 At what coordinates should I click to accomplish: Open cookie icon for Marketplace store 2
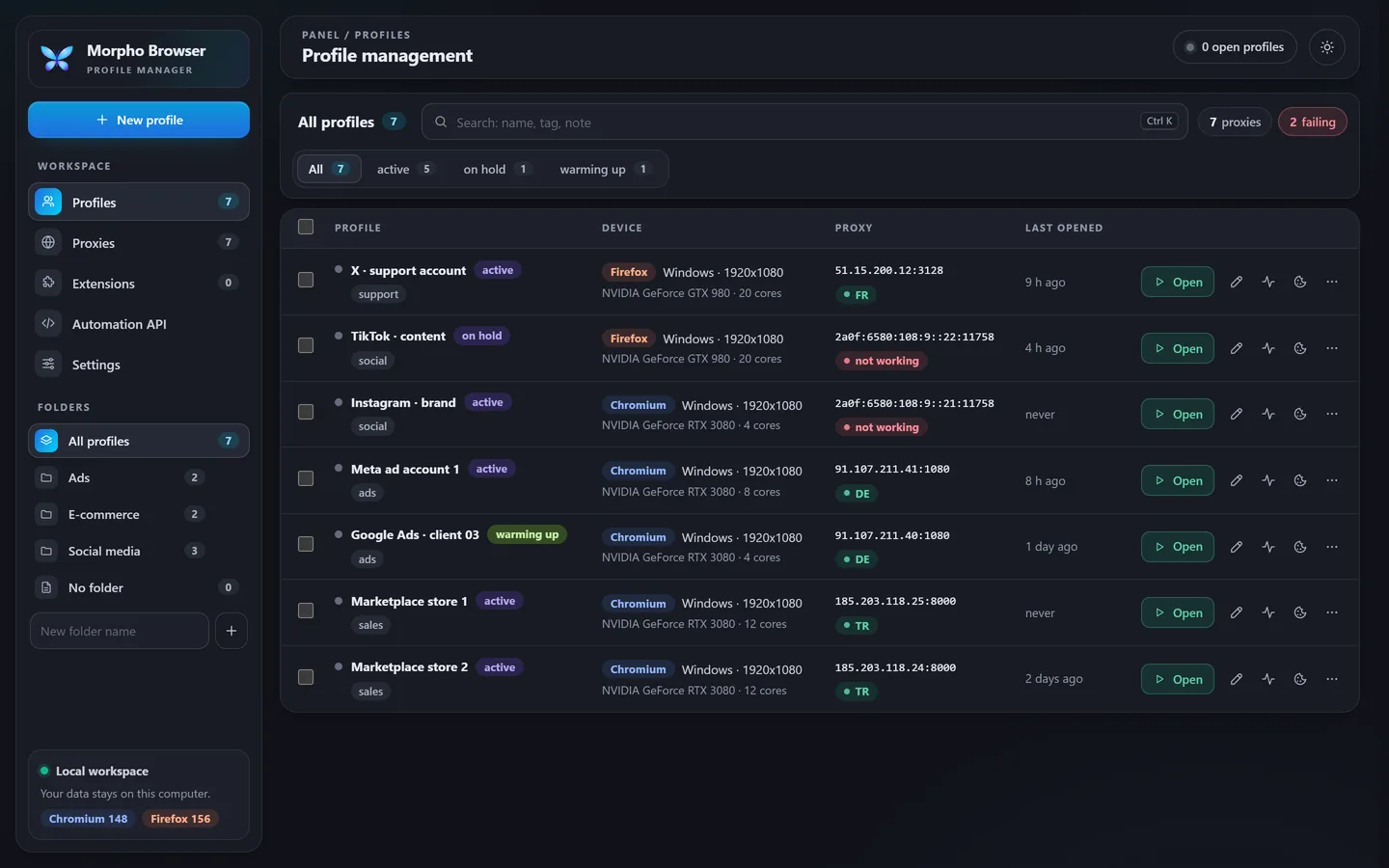click(1300, 679)
